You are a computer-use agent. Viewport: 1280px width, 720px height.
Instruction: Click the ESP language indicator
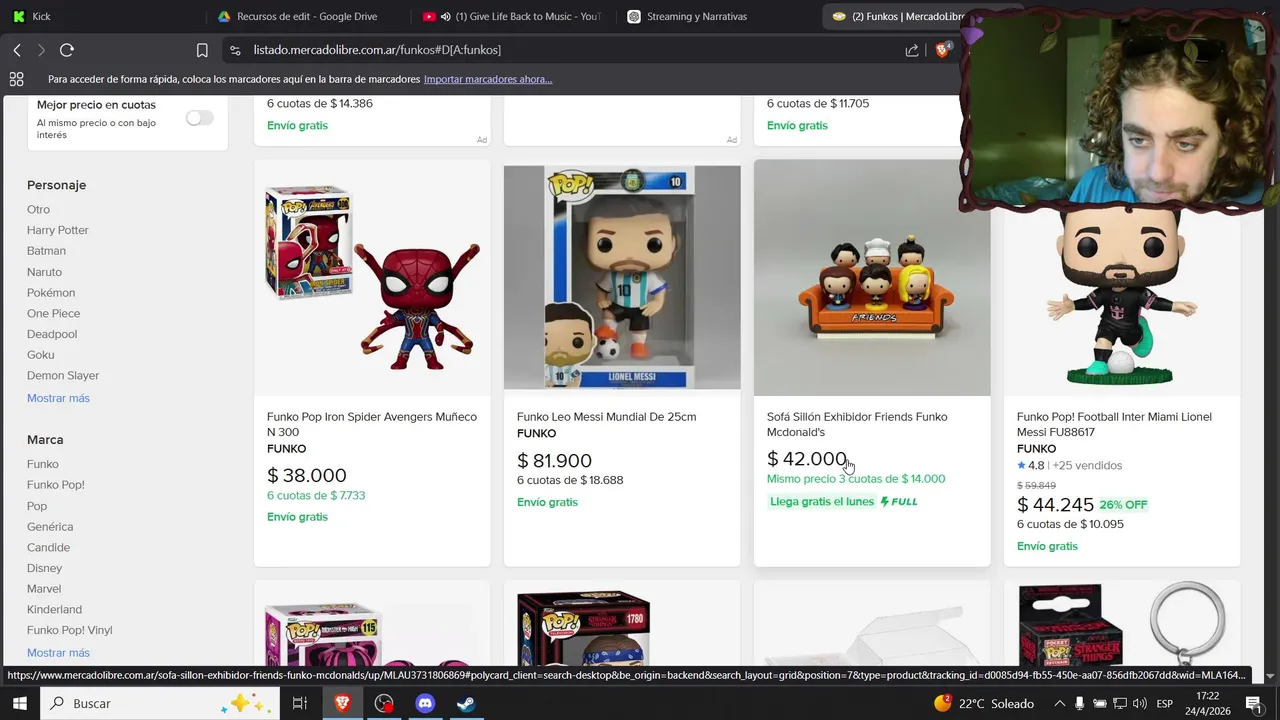[x=1164, y=703]
